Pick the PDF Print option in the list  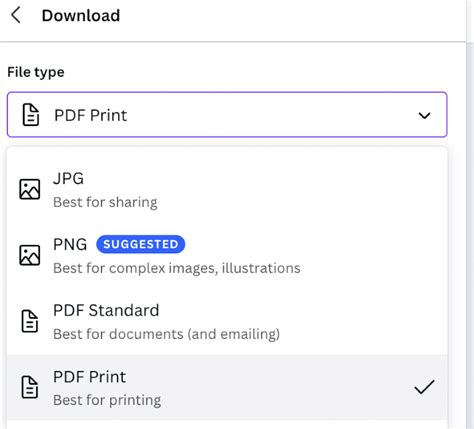227,387
